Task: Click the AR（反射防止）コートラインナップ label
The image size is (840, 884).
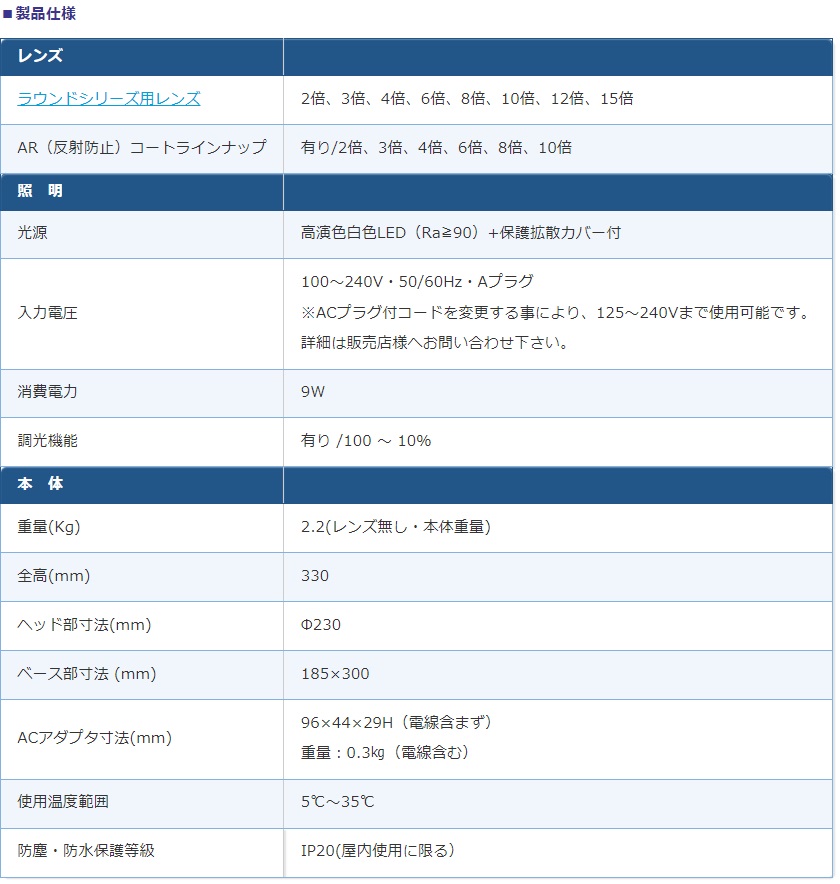Action: (142, 148)
